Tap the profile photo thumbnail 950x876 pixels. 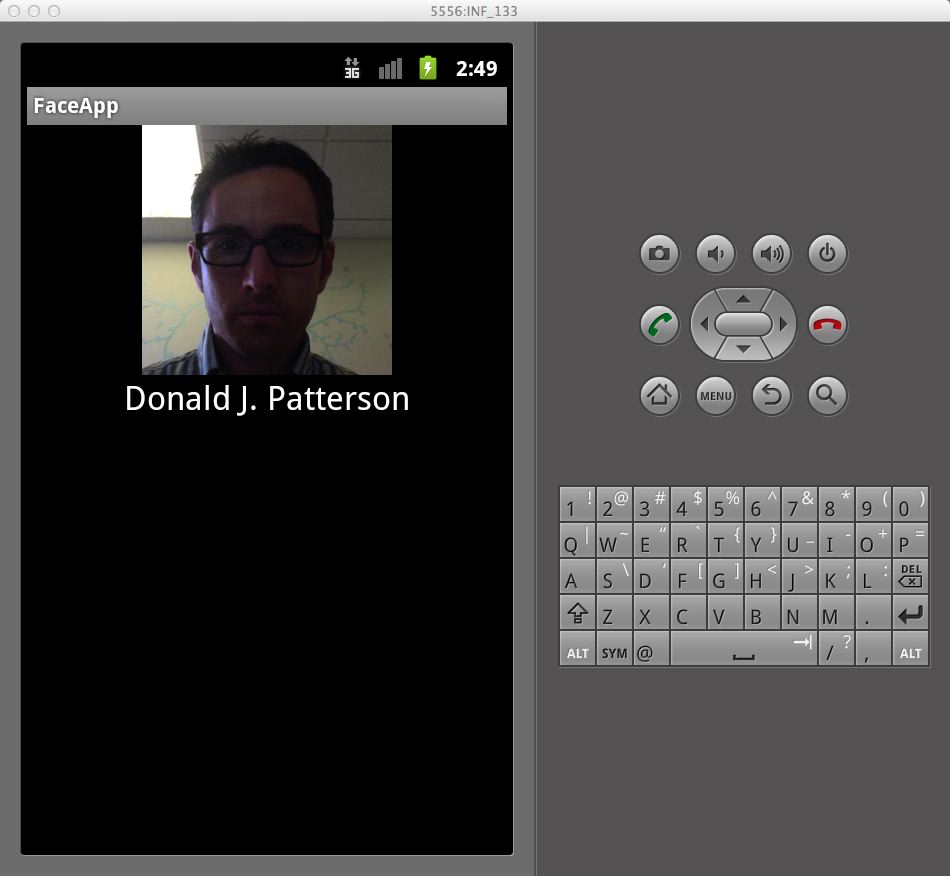tap(267, 250)
